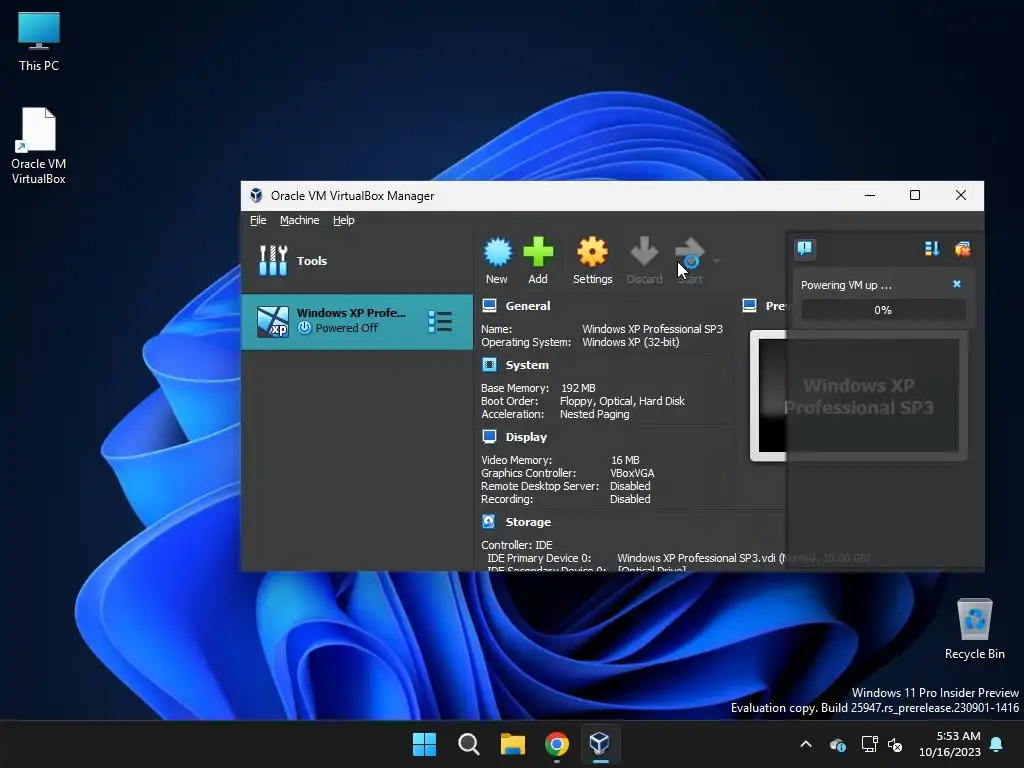
Task: Click the System section header
Action: 527,365
